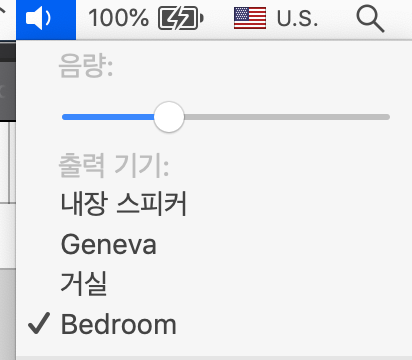412x360 pixels.
Task: Click the volume speaker icon in menu bar
Action: click(x=38, y=18)
